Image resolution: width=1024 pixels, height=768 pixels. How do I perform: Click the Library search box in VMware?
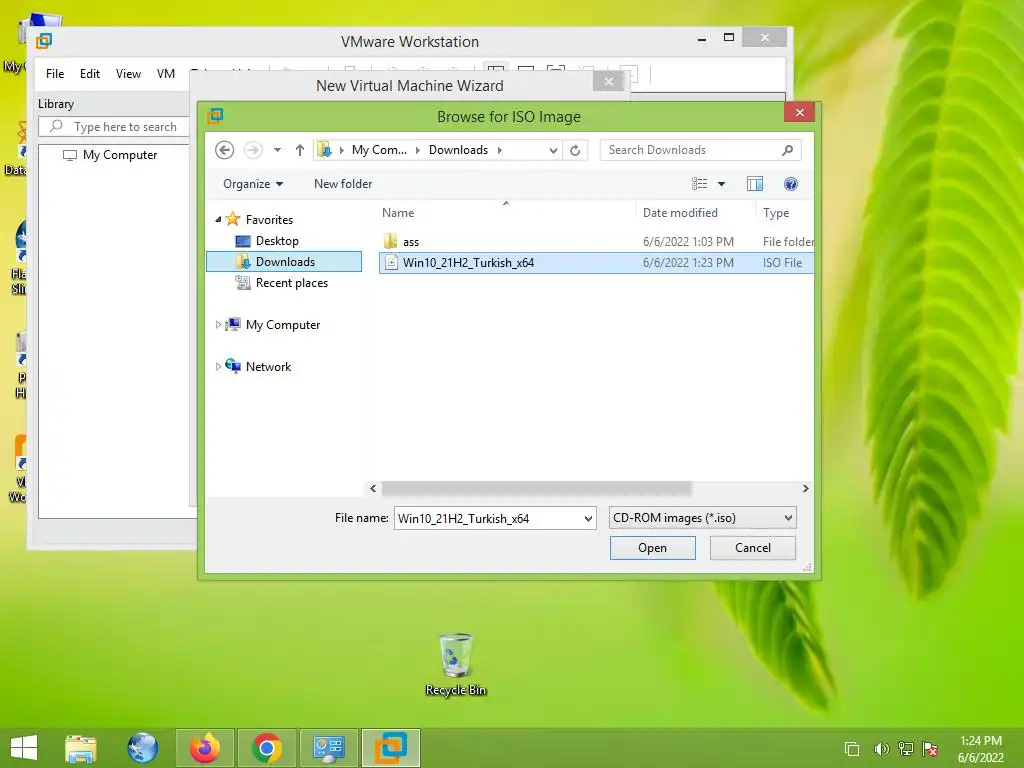click(x=114, y=127)
